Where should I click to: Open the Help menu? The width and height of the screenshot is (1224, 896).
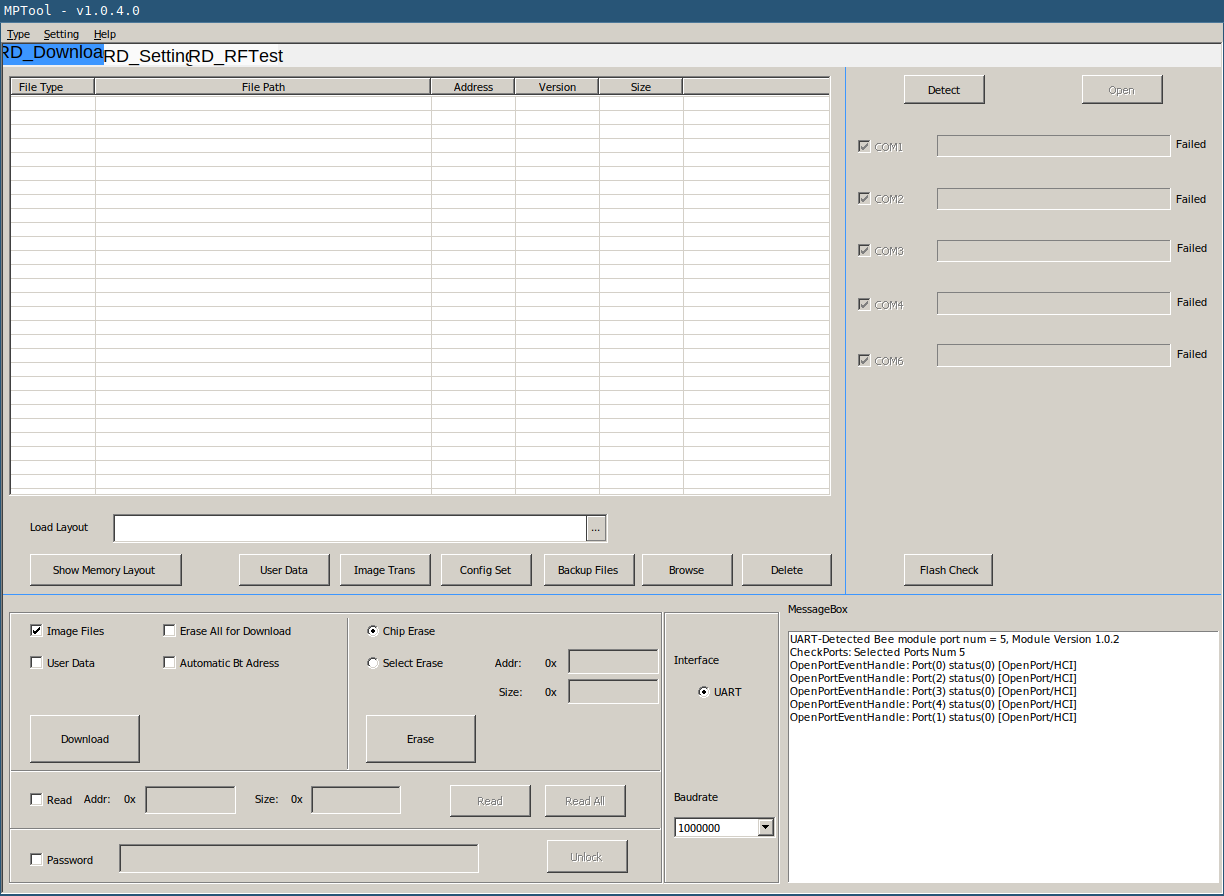[105, 34]
